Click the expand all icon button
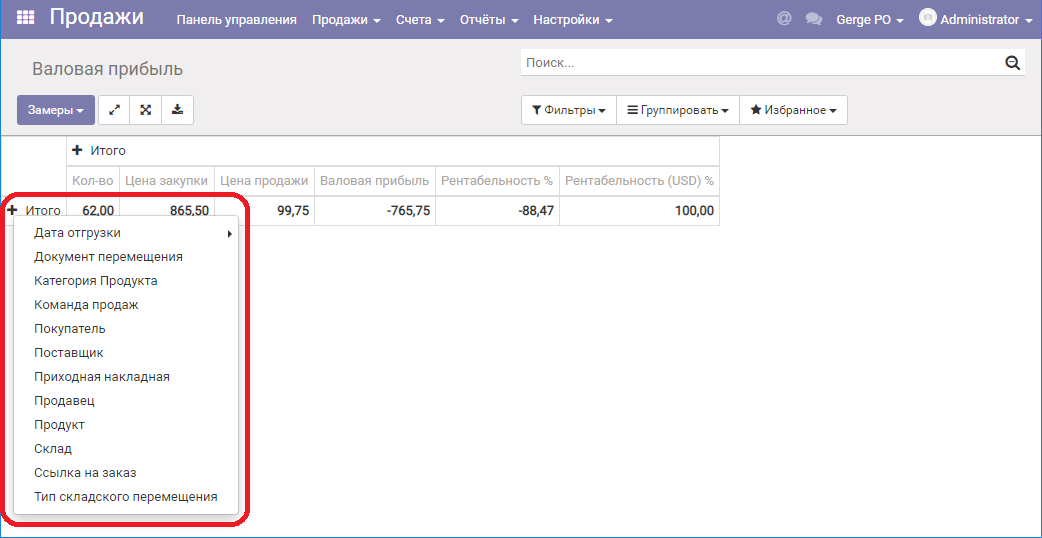1042x538 pixels. [x=146, y=110]
